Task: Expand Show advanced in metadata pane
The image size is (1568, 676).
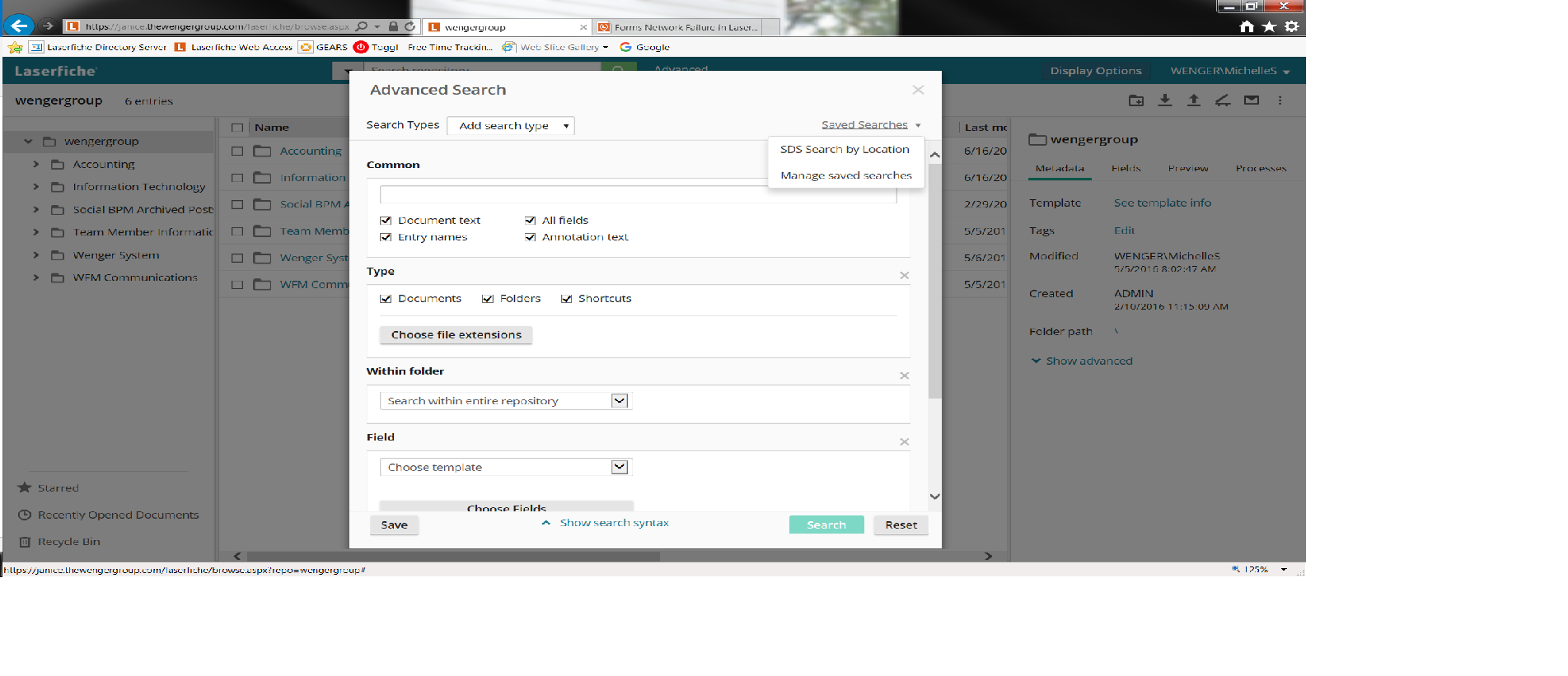Action: tap(1082, 361)
